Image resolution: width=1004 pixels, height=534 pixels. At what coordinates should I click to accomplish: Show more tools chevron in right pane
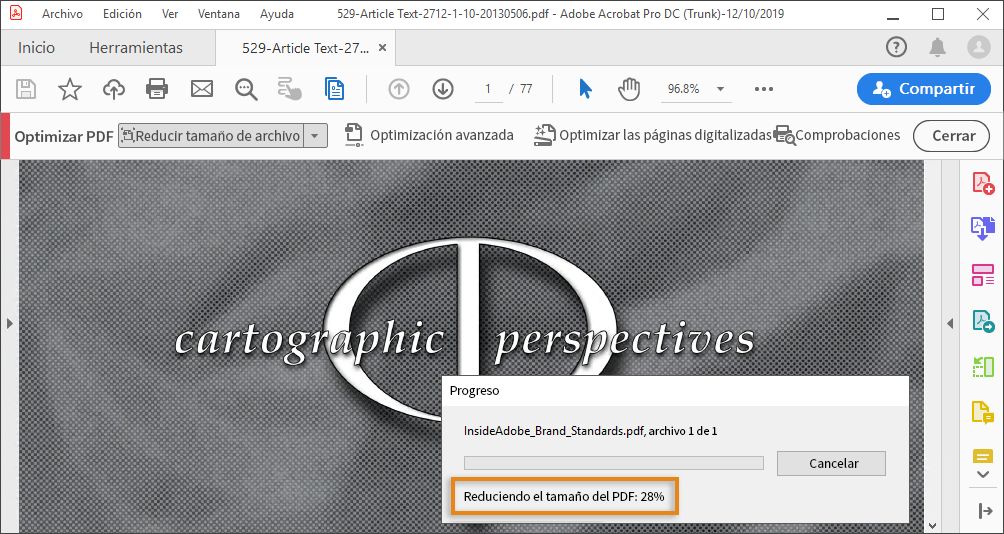(984, 474)
